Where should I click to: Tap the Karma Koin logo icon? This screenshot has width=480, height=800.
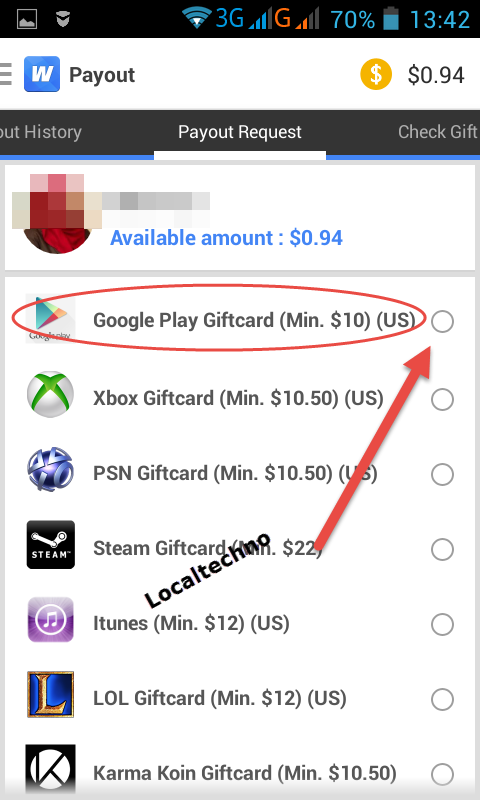pos(50,770)
